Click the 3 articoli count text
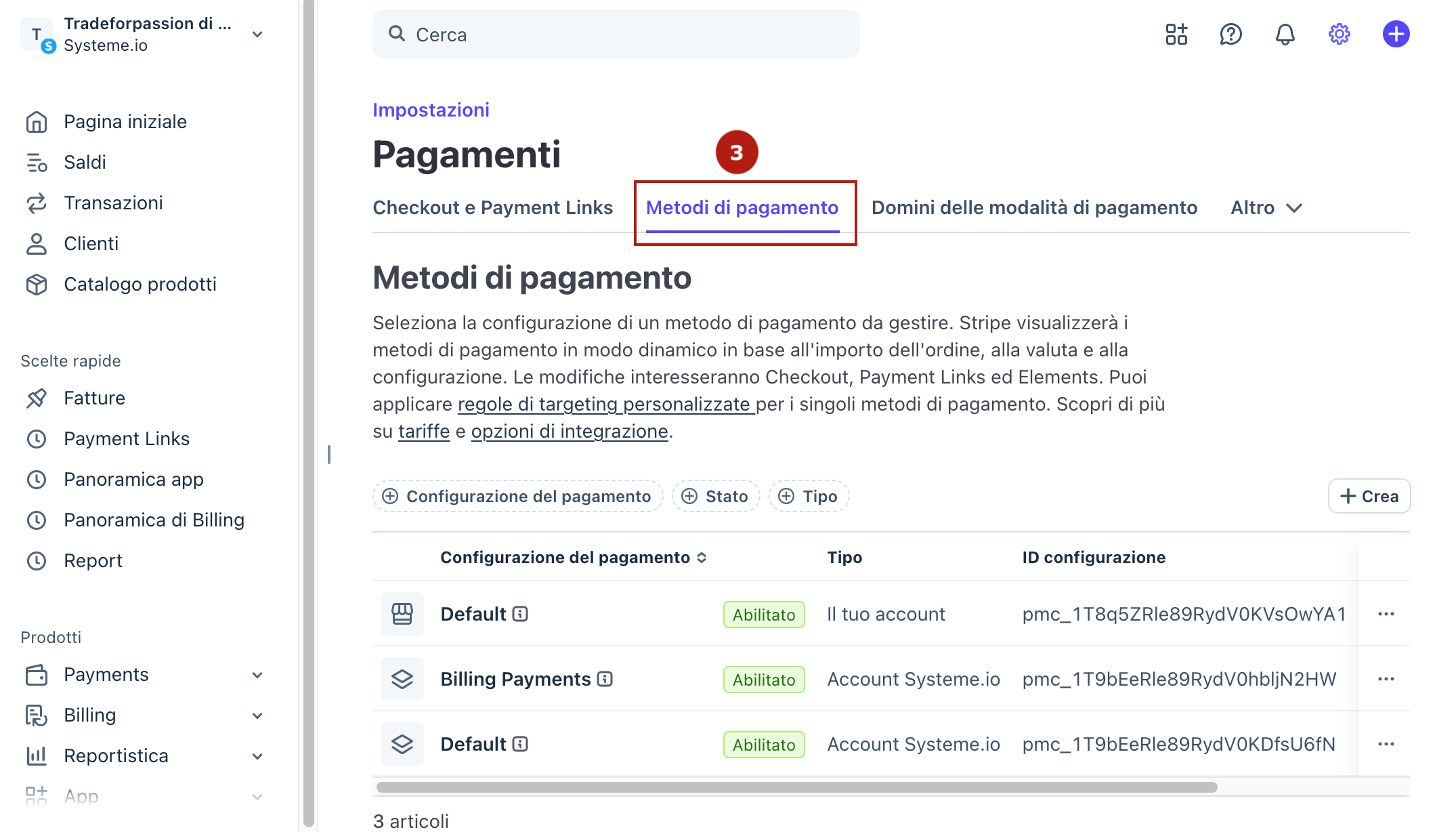The width and height of the screenshot is (1456, 832). tap(411, 821)
